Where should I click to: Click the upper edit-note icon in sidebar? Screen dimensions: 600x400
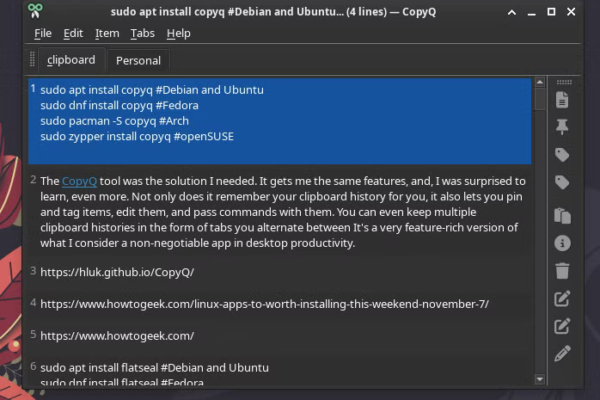coord(562,299)
